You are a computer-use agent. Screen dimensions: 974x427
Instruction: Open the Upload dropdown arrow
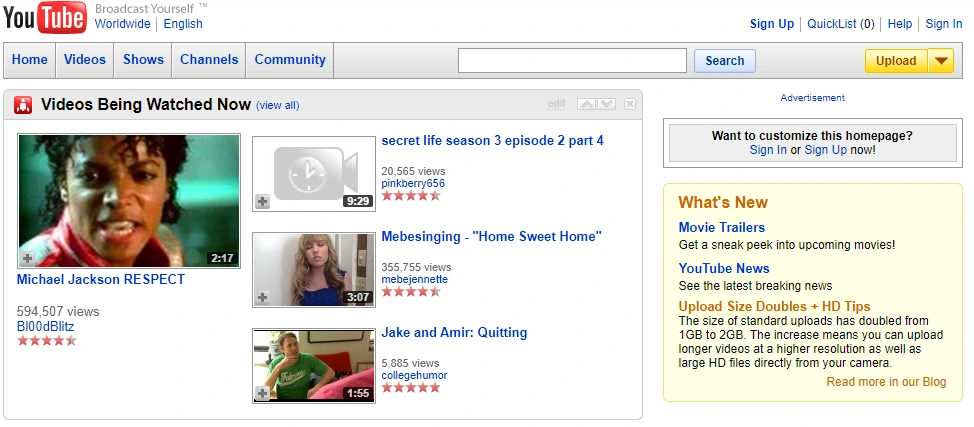tap(941, 61)
